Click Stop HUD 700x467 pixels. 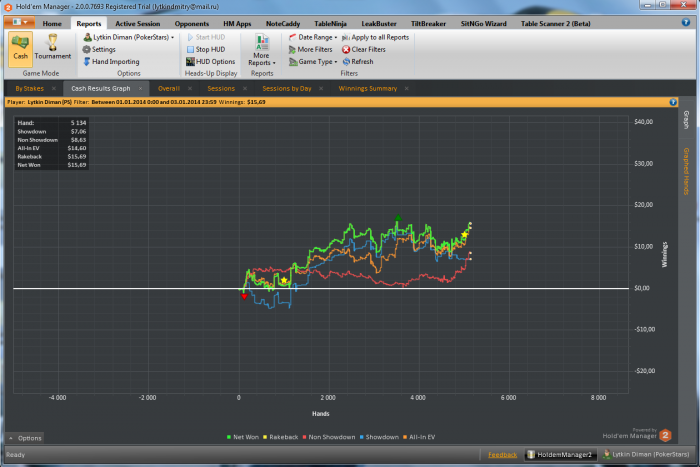(206, 50)
